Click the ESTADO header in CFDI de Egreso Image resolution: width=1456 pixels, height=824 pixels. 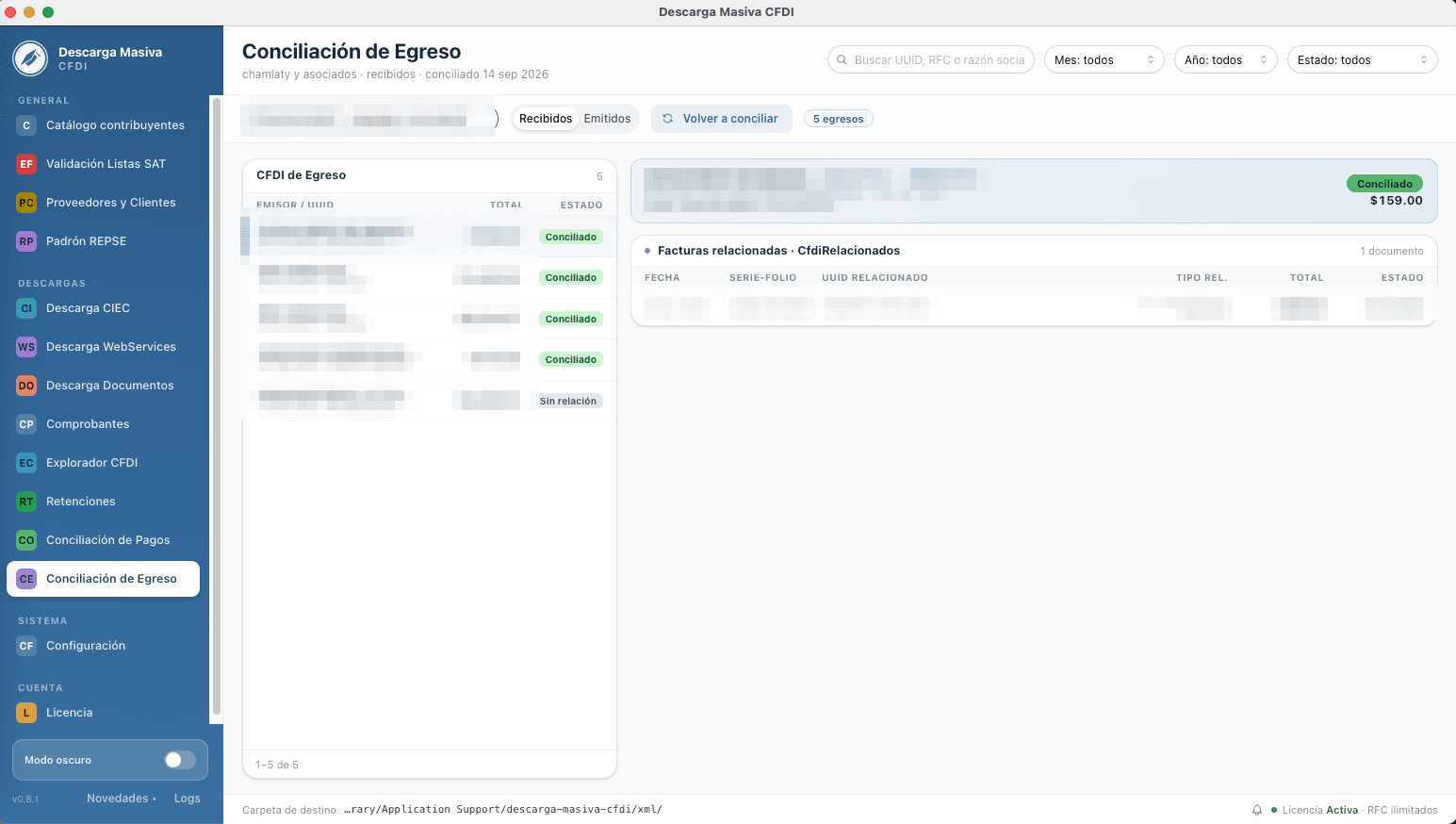click(581, 205)
